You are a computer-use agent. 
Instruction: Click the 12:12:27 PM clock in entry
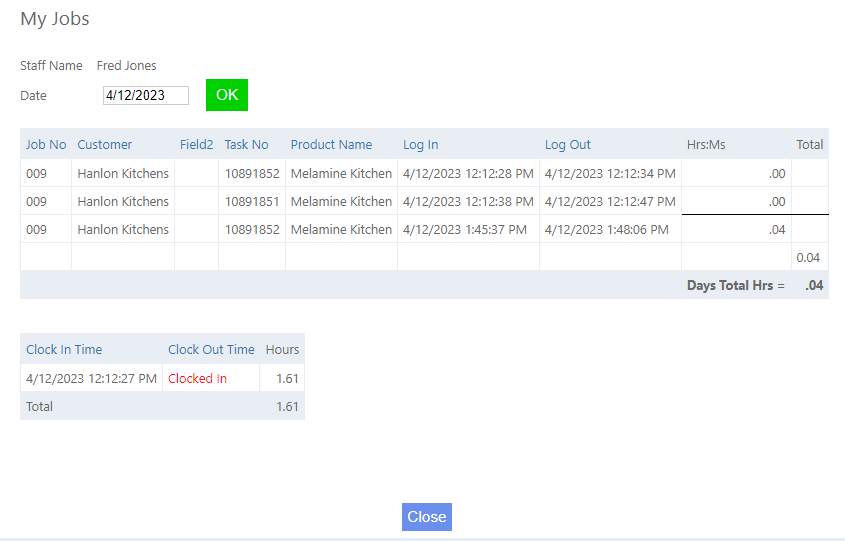point(91,379)
